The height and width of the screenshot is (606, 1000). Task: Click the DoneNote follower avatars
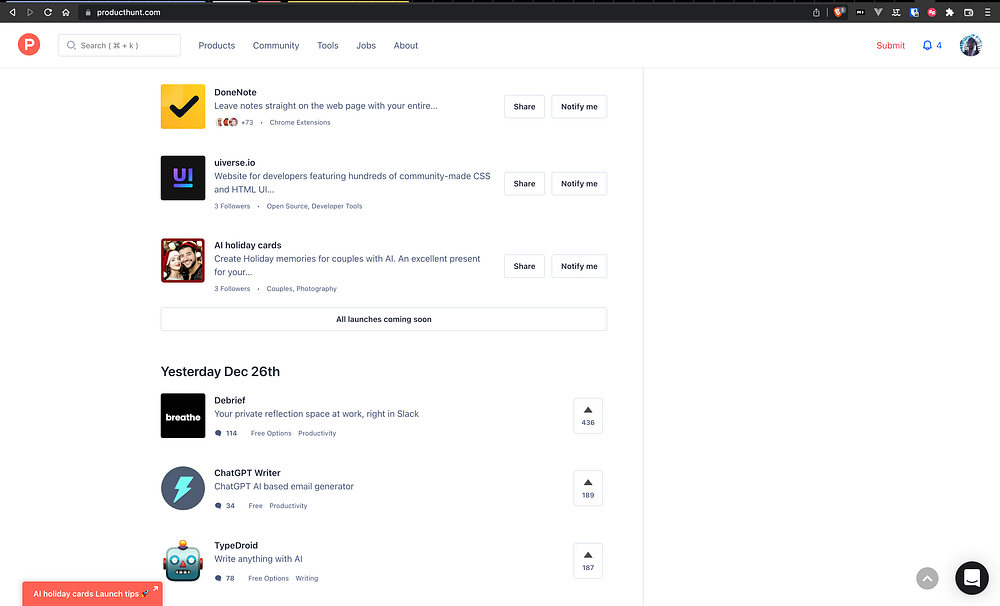click(226, 122)
